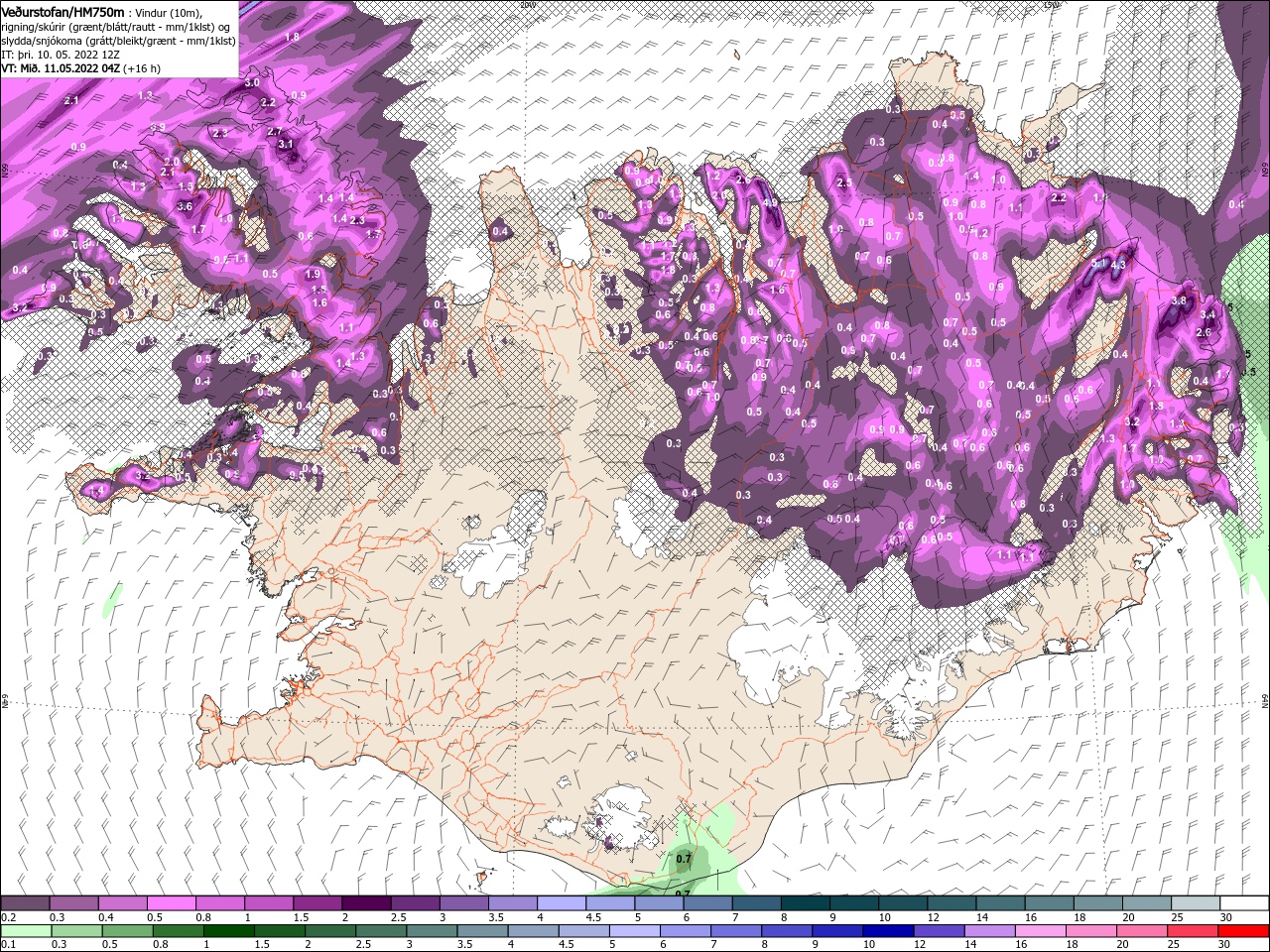Pick the deep blue 10 swatch, lower legend row
The image size is (1270, 952).
888,931
